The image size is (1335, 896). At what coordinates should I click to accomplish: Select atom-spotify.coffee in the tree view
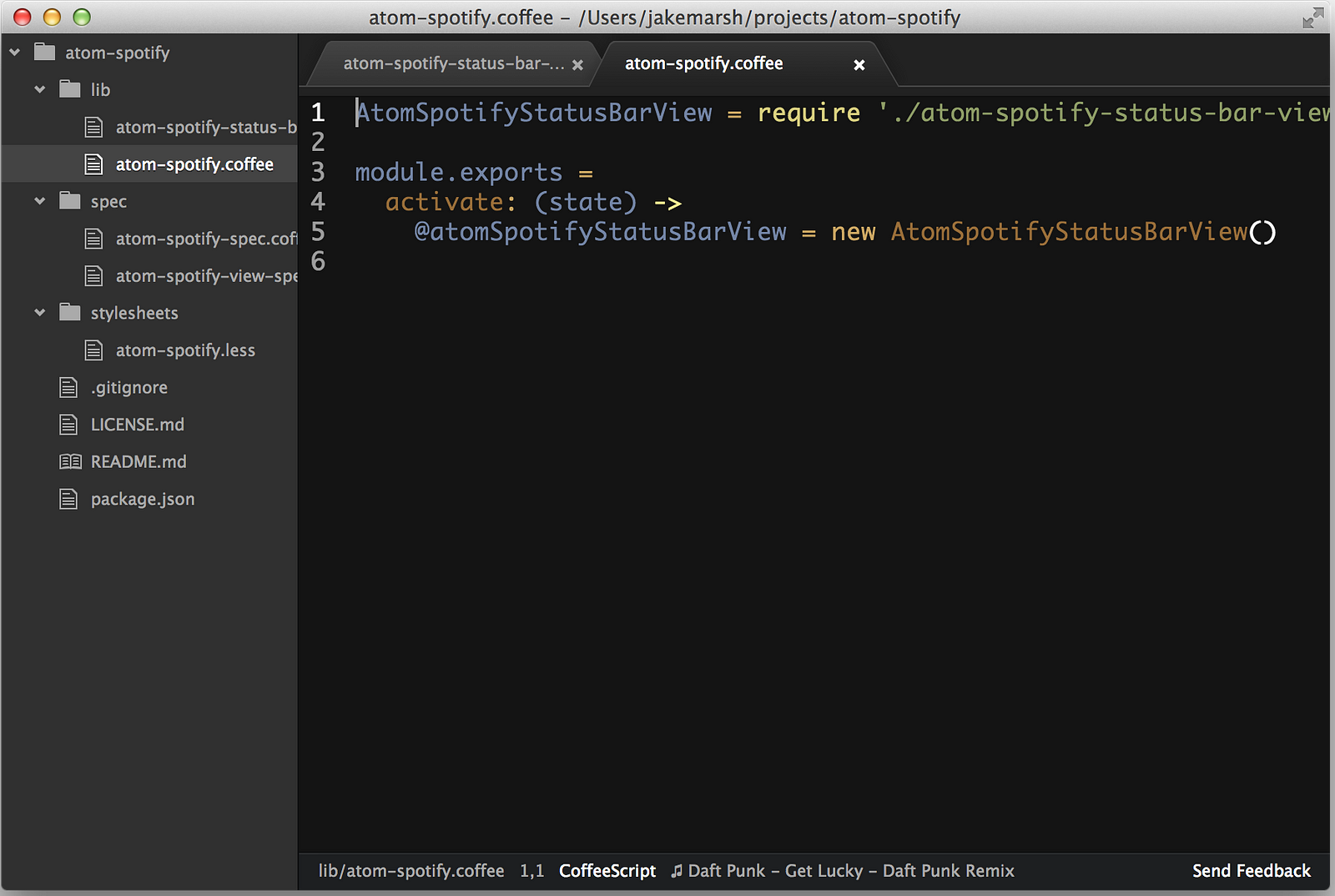click(194, 164)
